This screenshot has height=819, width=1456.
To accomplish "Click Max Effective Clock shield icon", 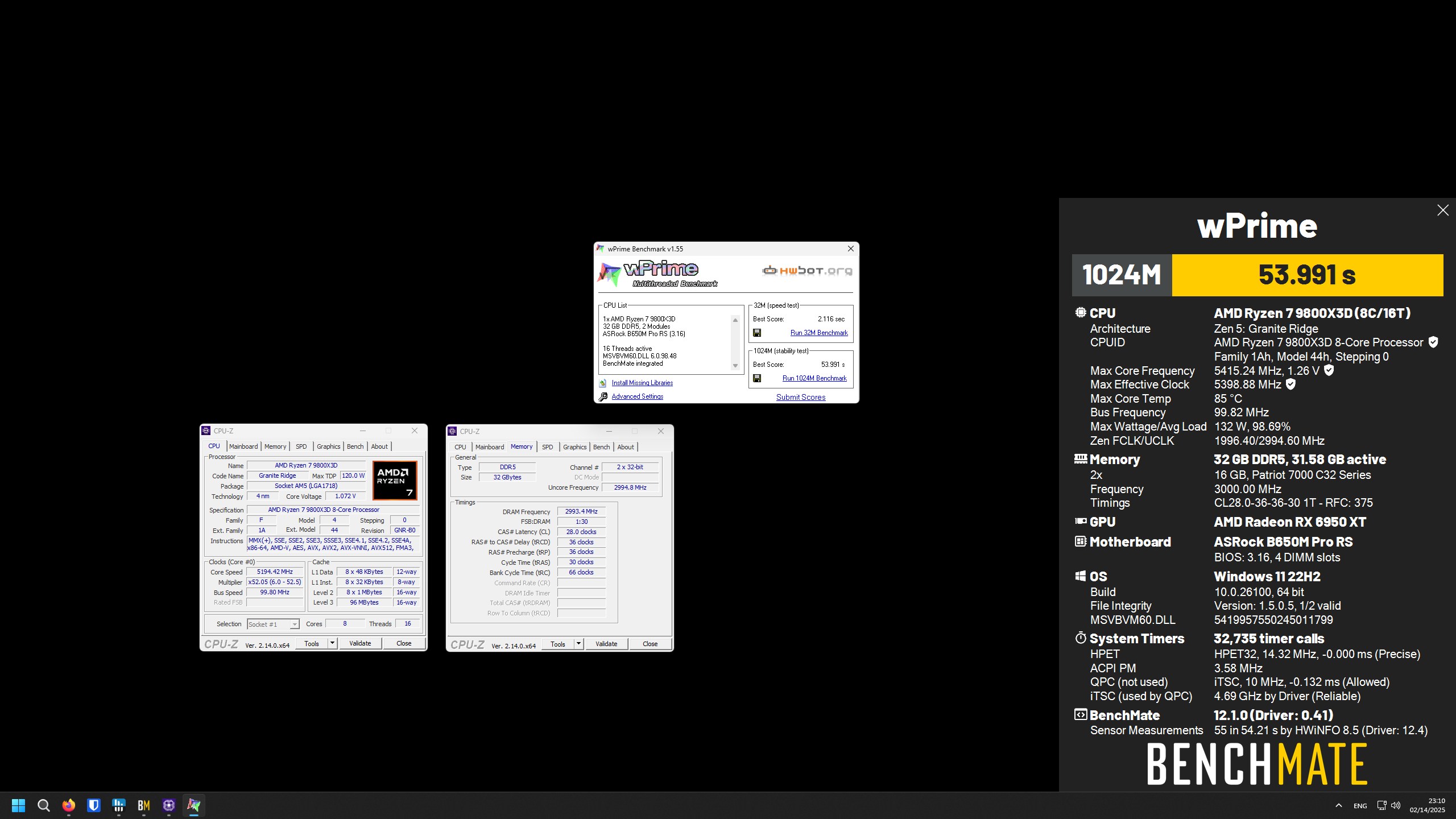I will point(1291,384).
